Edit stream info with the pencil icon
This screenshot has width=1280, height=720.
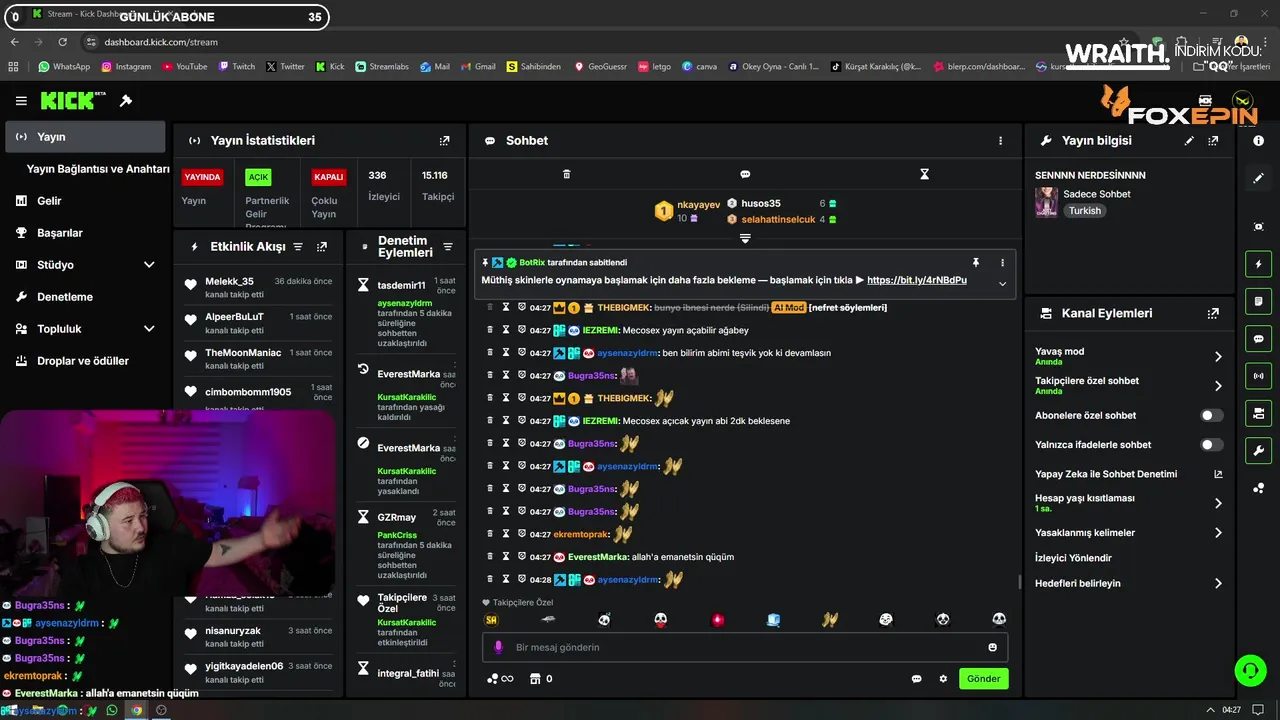(1189, 141)
